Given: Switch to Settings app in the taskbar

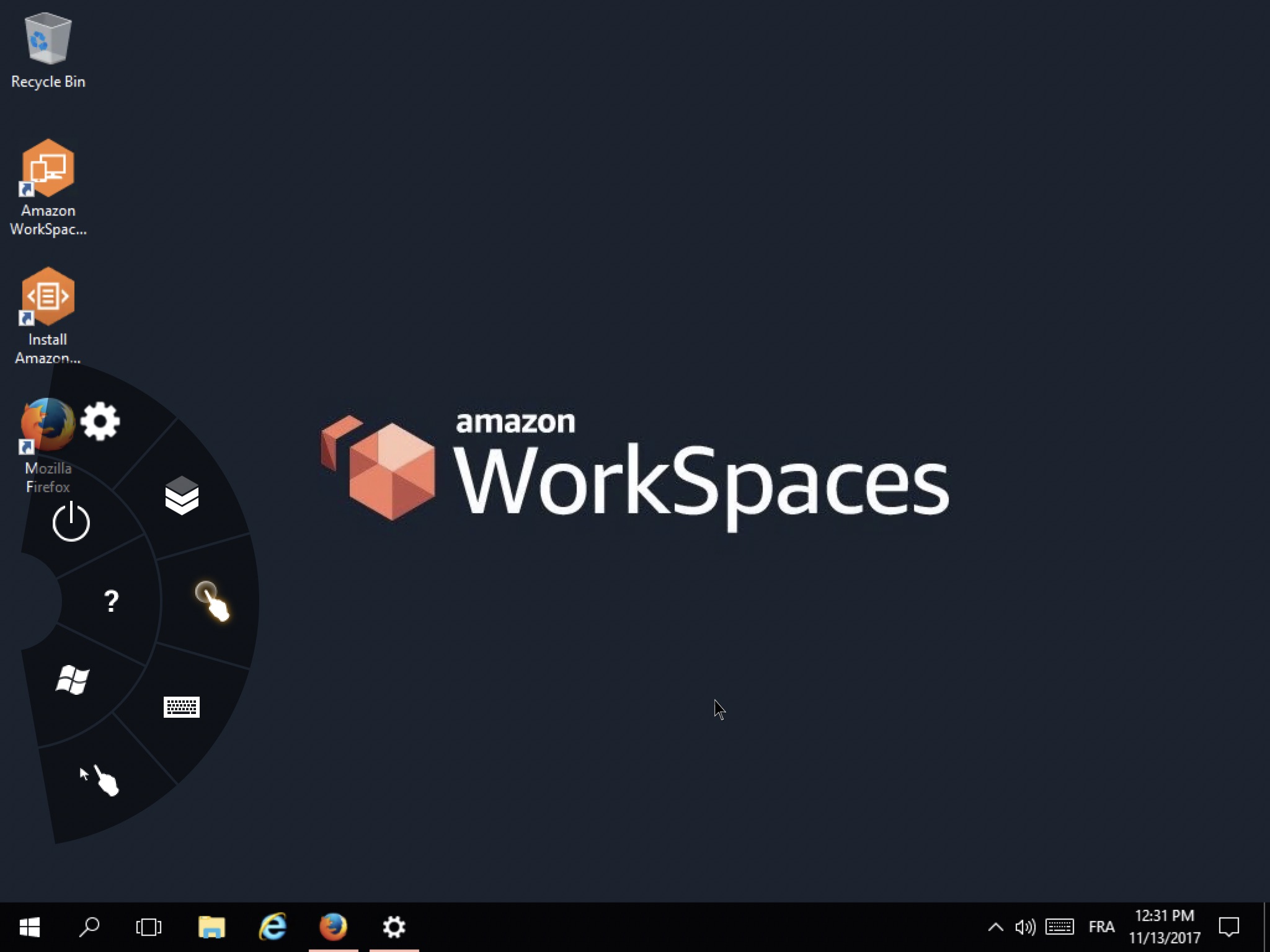Looking at the screenshot, I should [x=394, y=927].
